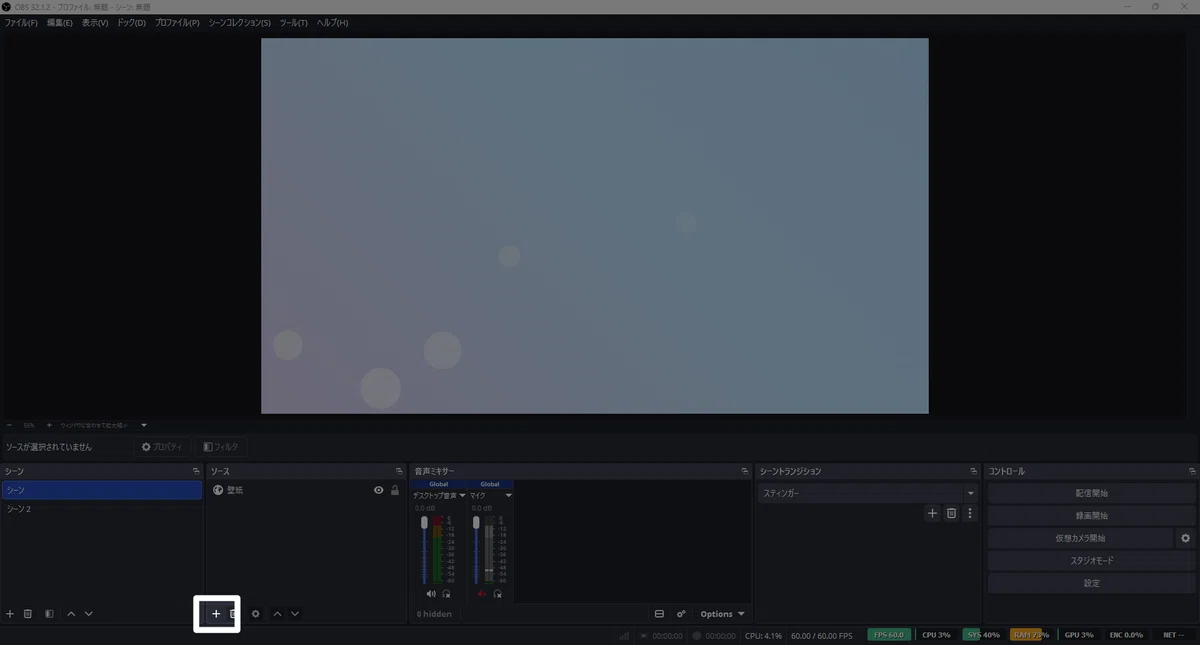Remove selected scene with trash icon
Viewport: 1200px width, 645px height.
click(x=28, y=614)
